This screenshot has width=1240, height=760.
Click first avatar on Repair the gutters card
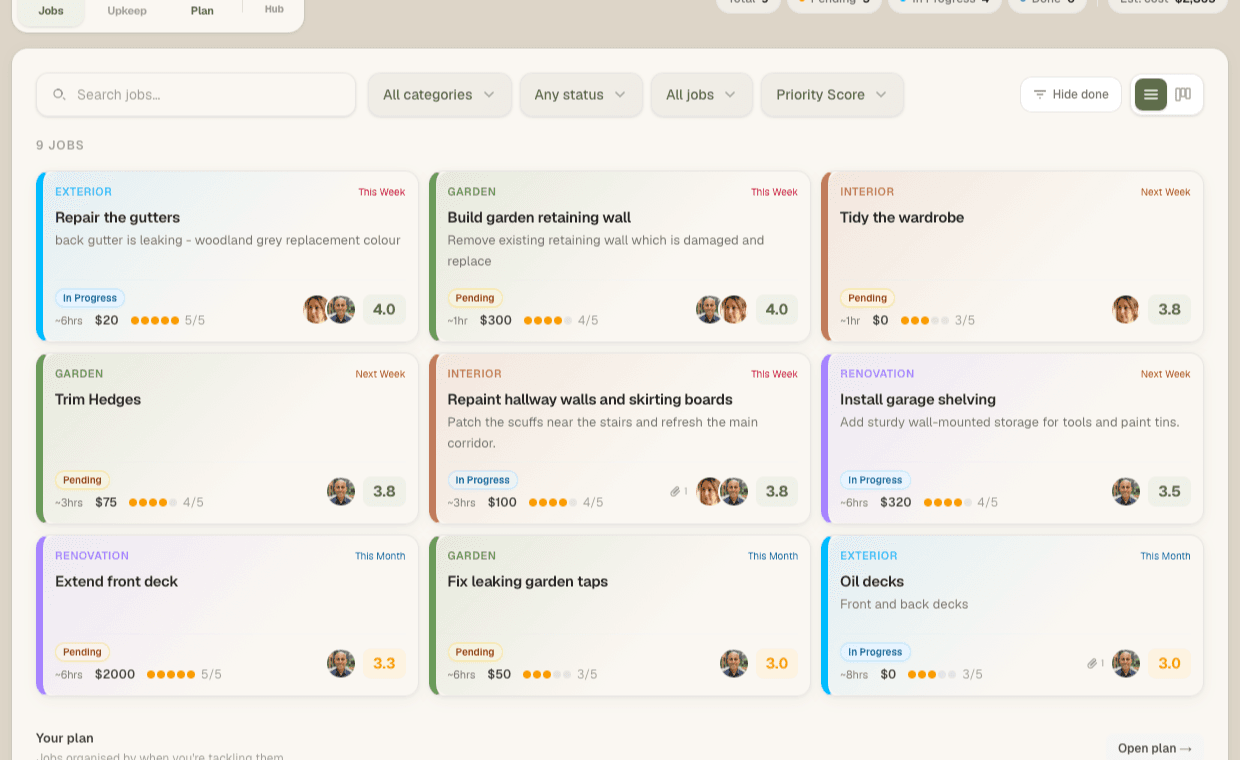317,309
